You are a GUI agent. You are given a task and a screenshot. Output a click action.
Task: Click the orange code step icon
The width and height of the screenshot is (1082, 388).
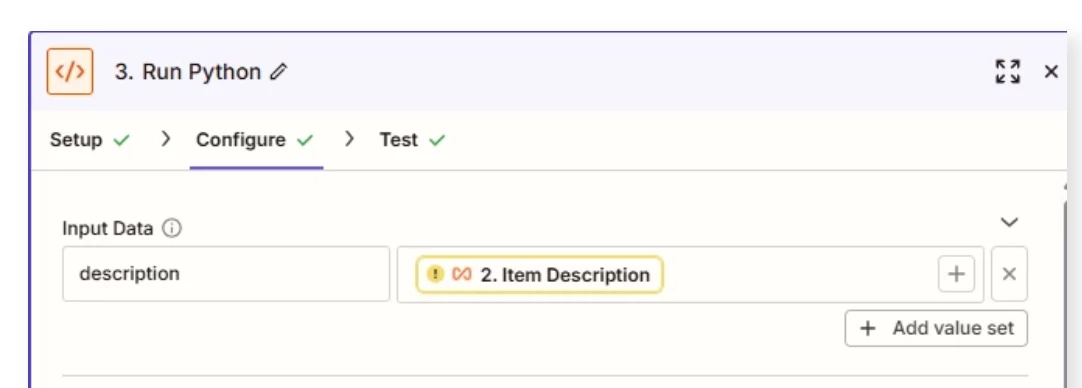[70, 72]
